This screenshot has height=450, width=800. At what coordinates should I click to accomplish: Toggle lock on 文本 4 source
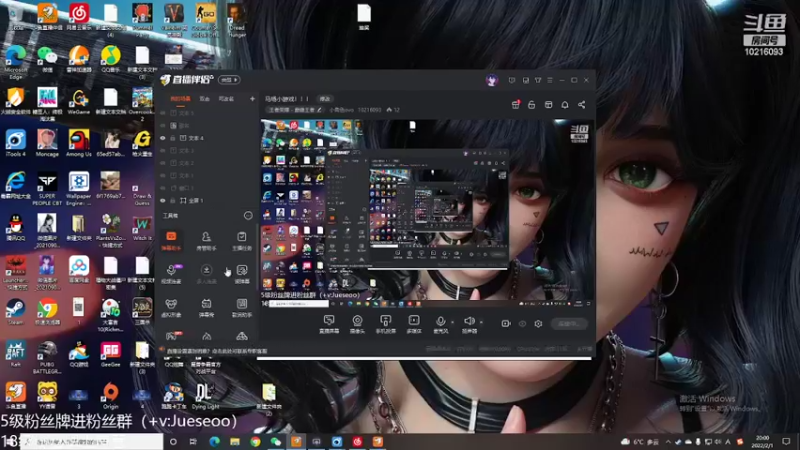tap(173, 138)
